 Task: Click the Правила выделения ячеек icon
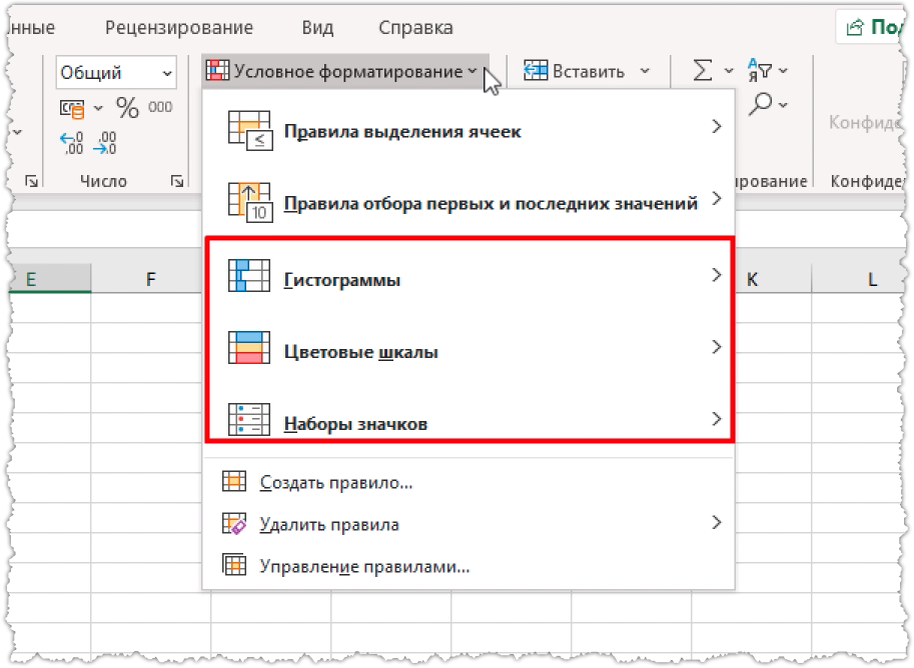249,131
